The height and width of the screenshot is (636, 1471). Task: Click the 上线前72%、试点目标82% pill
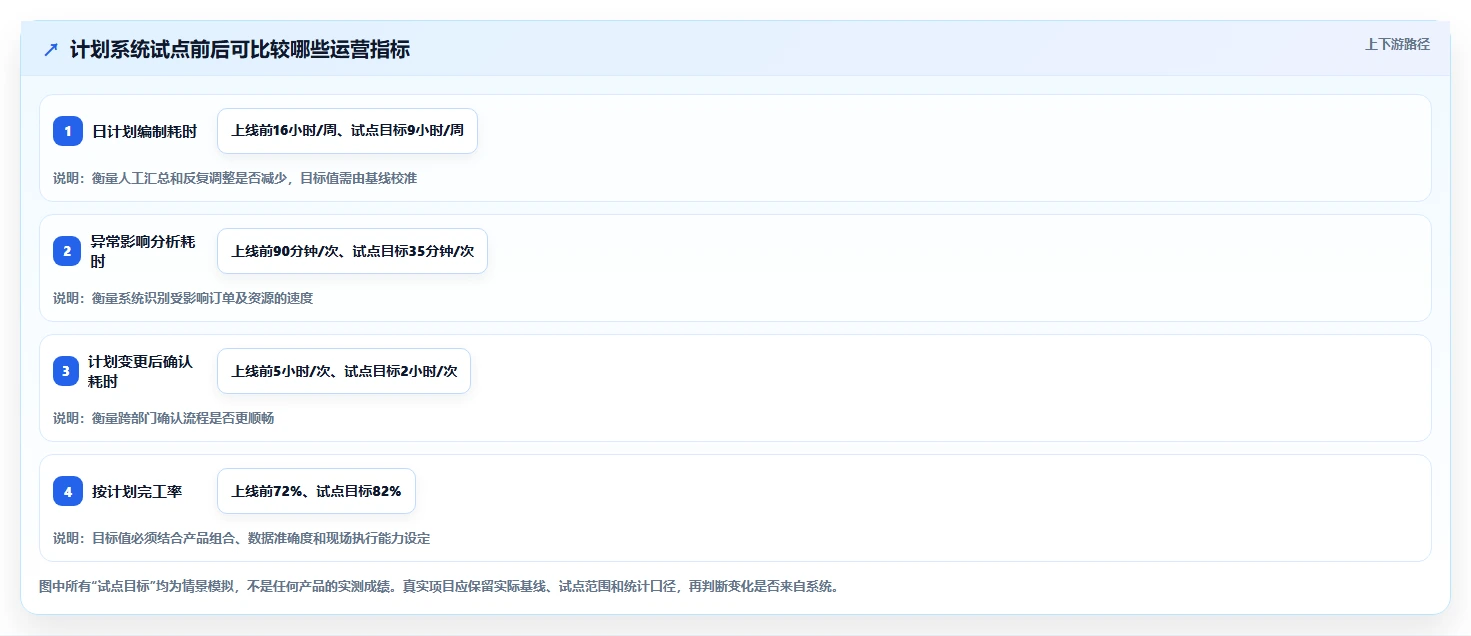pyautogui.click(x=316, y=491)
